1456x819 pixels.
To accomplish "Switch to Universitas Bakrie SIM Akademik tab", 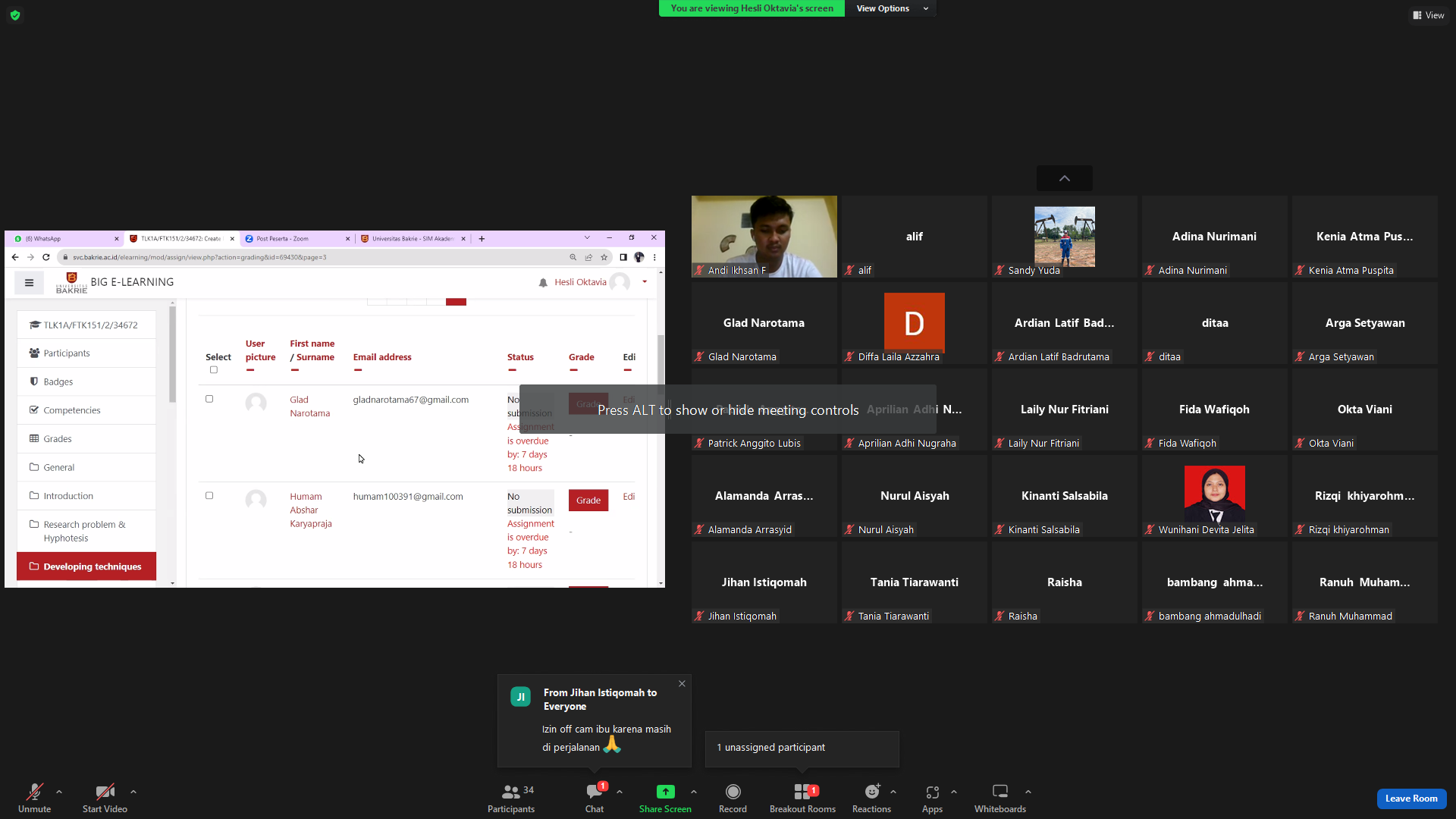I will (413, 238).
